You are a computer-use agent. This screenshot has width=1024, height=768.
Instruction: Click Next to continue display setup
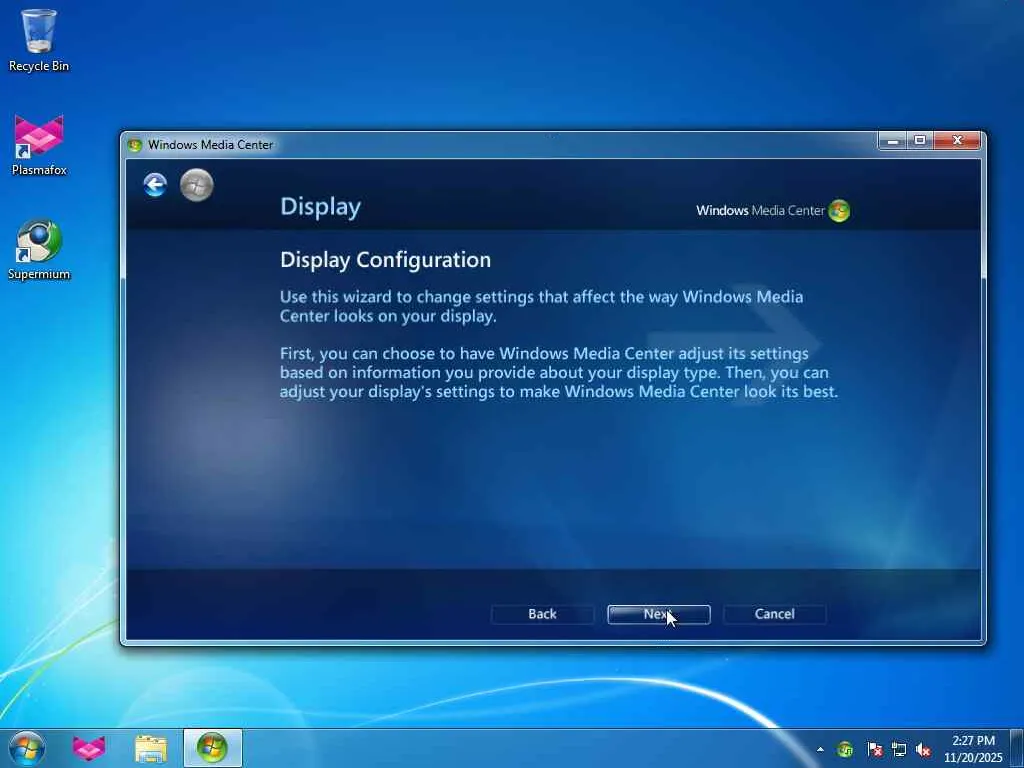(x=658, y=614)
